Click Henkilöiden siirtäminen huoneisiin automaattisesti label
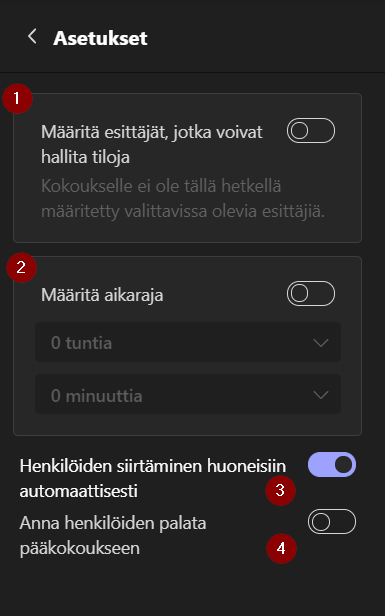This screenshot has height=616, width=385. click(153, 478)
